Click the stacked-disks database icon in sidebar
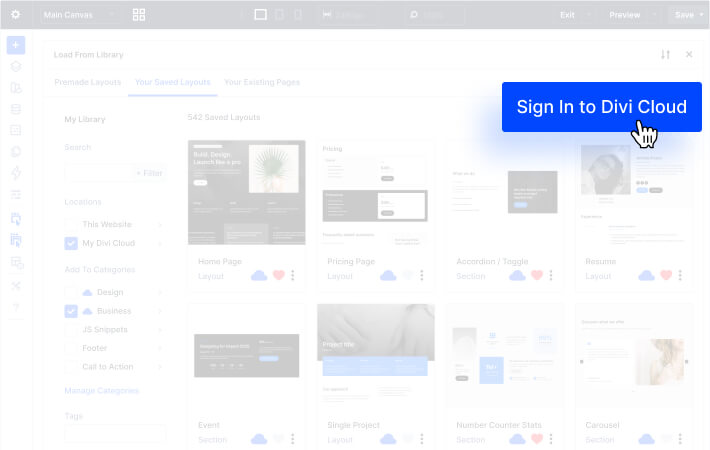710x450 pixels. (16, 109)
